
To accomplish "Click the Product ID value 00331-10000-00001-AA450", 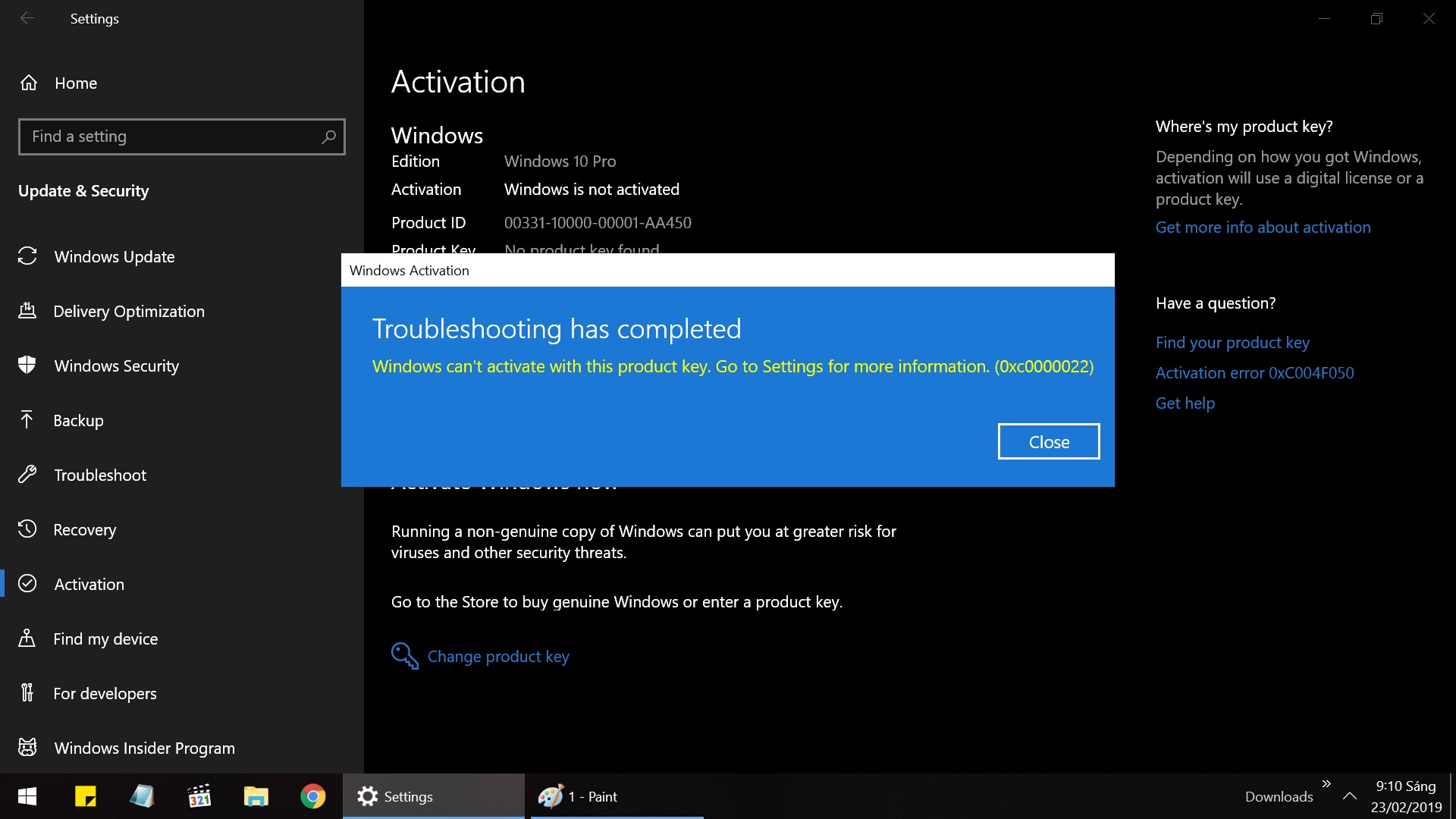I will pyautogui.click(x=598, y=223).
